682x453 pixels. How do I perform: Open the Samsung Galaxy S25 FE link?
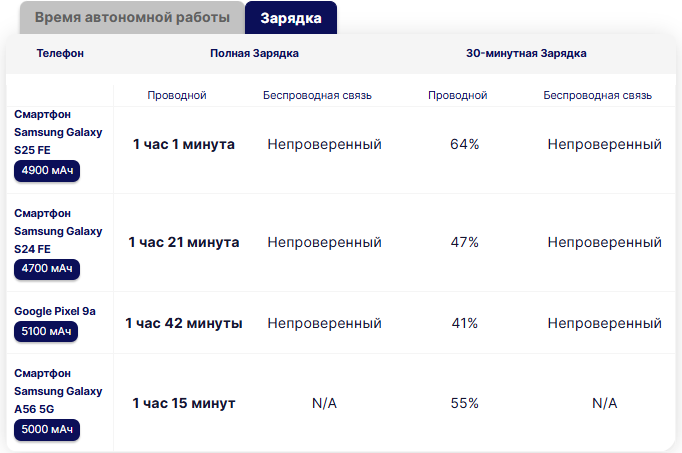click(58, 132)
